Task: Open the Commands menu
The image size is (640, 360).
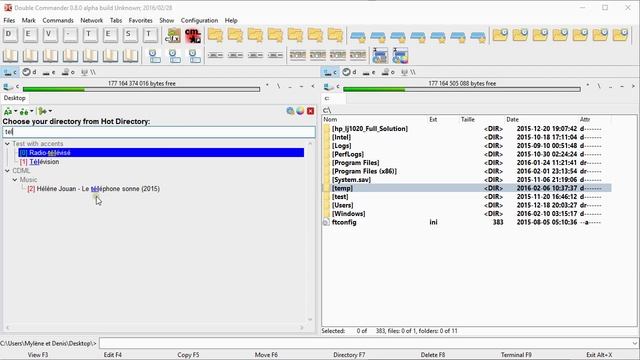Action: pos(58,20)
